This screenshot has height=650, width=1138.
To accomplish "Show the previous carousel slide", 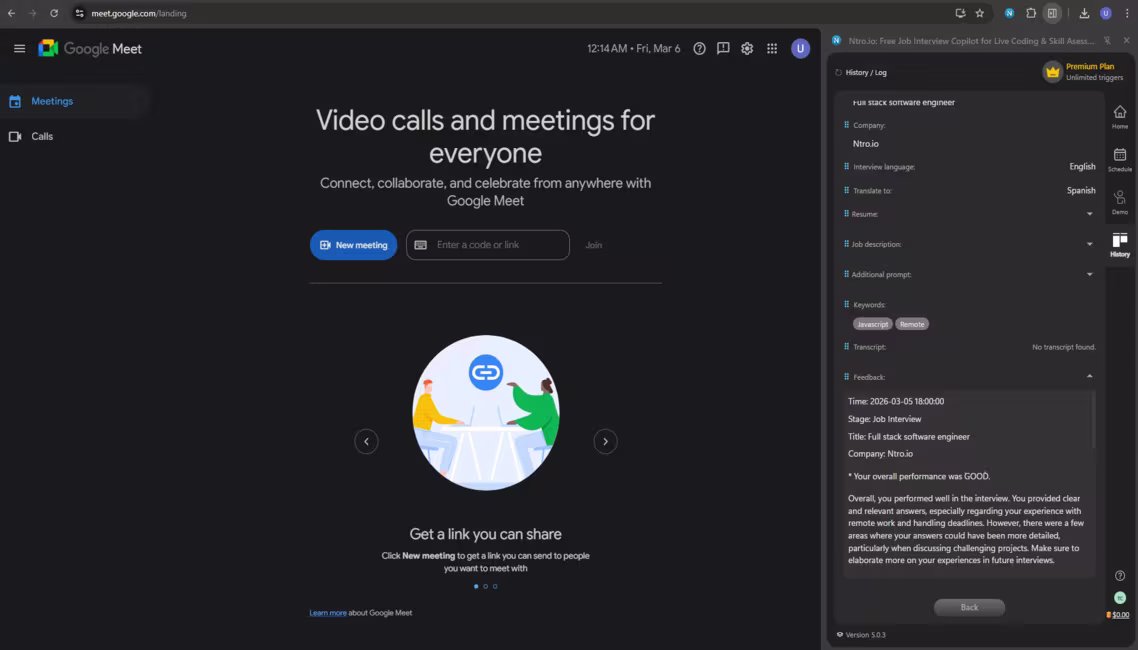I will pyautogui.click(x=367, y=441).
